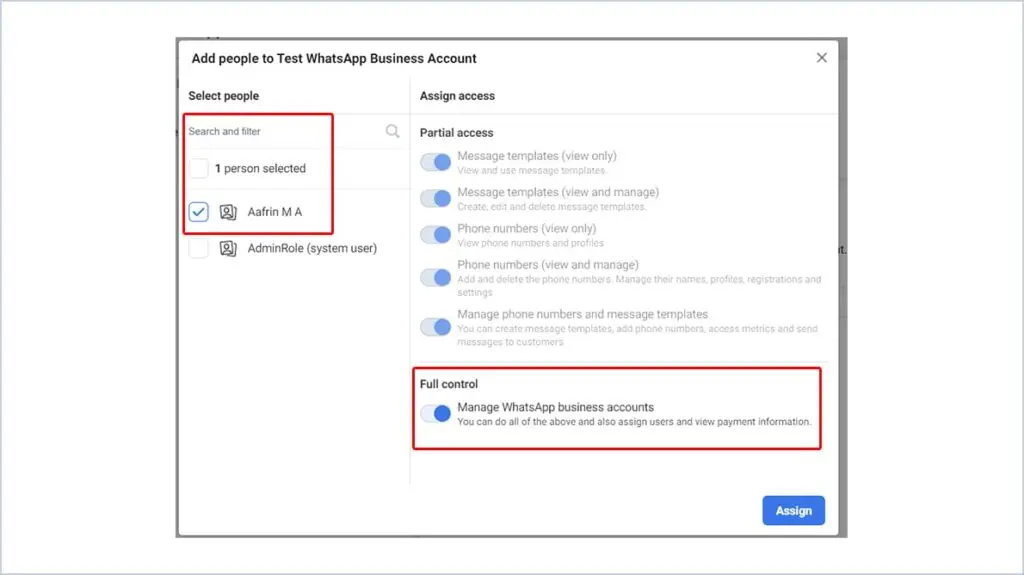Toggle Message templates (view and manage) switch
The width and height of the screenshot is (1024, 575).
436,198
